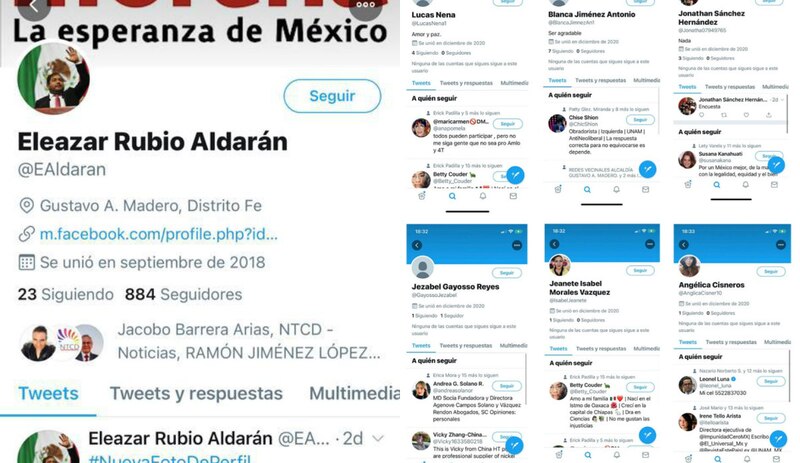800x463 pixels.
Task: Open Eleazar Rubio Aldarán's main profile photo
Action: [54, 78]
